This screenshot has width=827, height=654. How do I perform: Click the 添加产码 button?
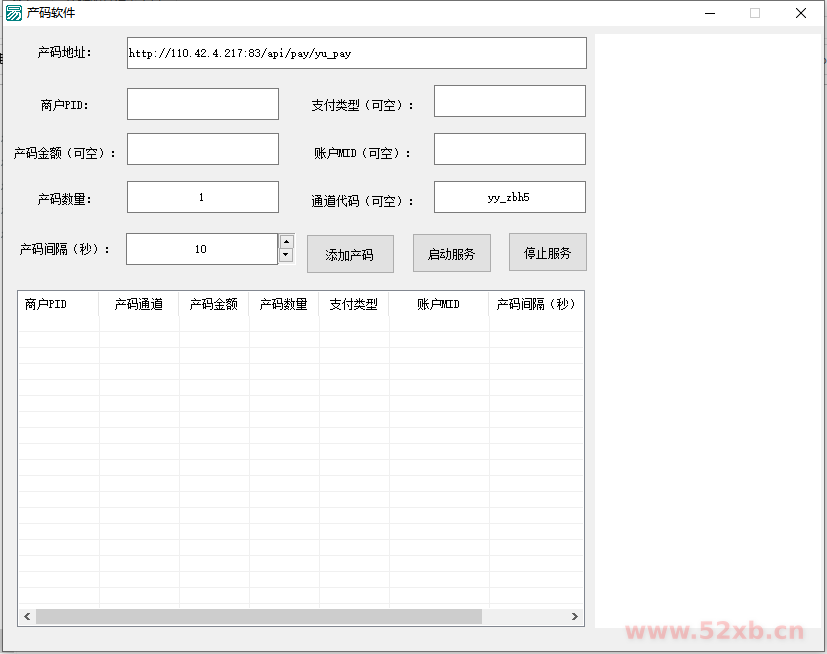[x=350, y=254]
